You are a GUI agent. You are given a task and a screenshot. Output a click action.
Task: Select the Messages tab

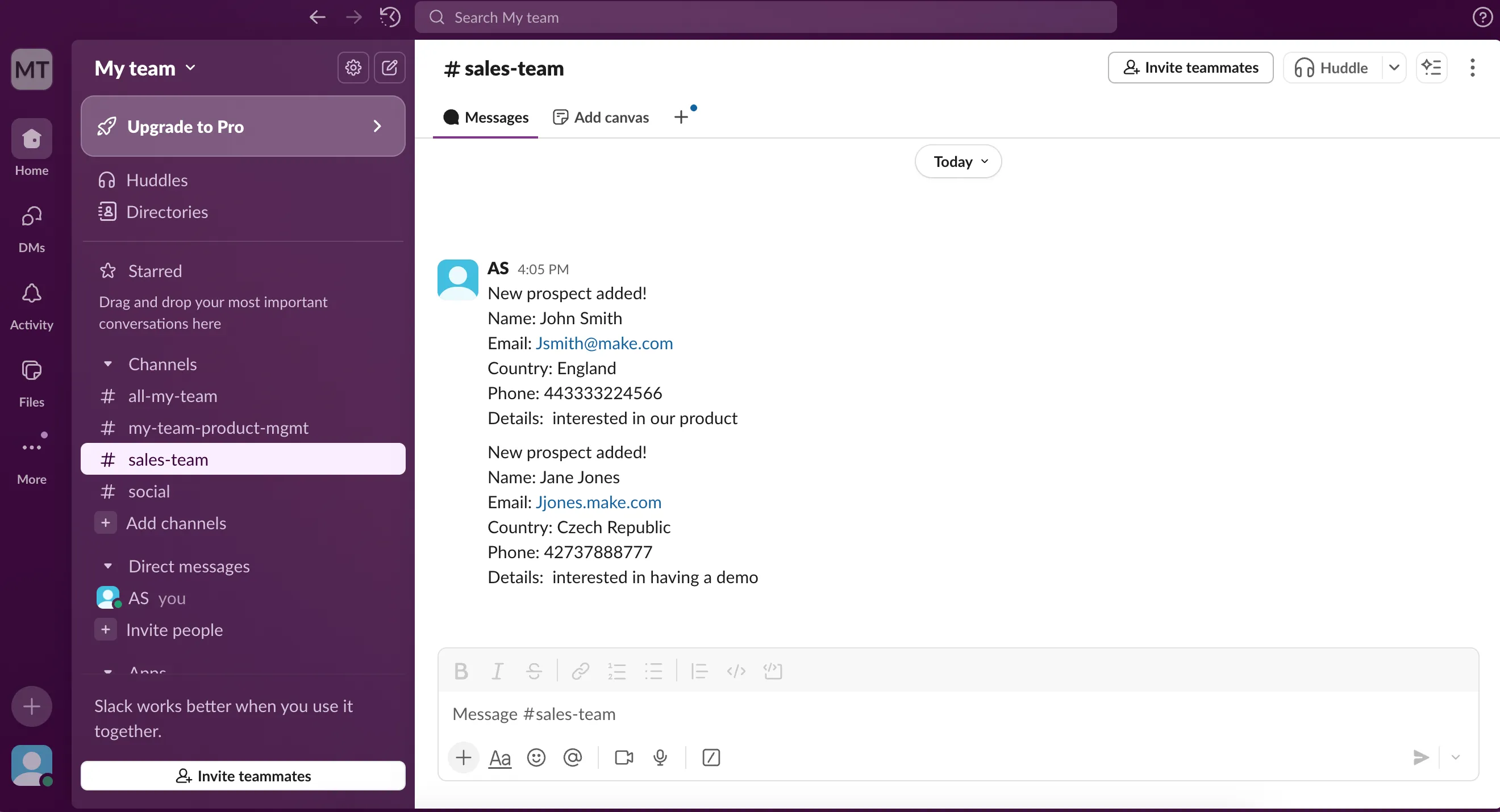click(x=485, y=118)
